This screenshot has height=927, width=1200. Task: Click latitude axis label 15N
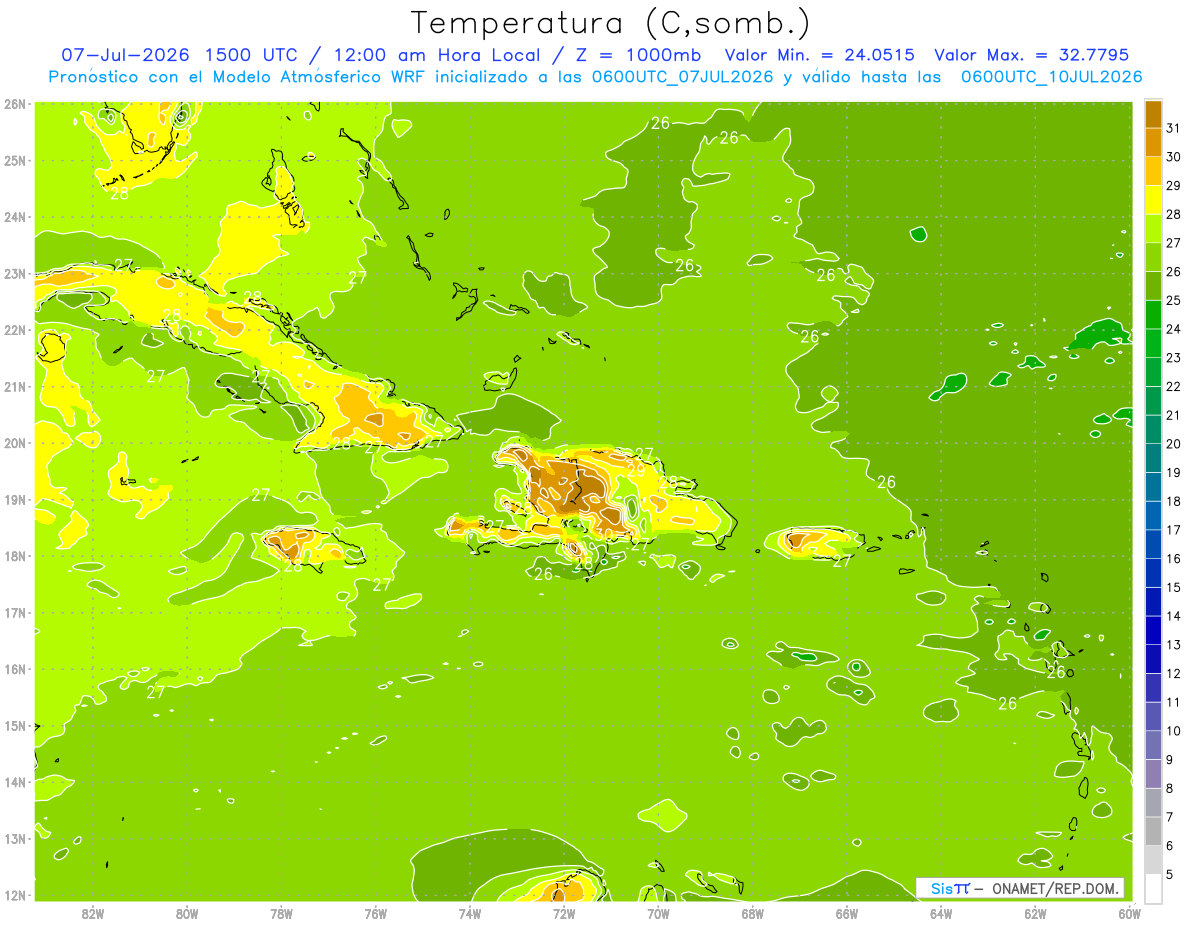coord(15,725)
